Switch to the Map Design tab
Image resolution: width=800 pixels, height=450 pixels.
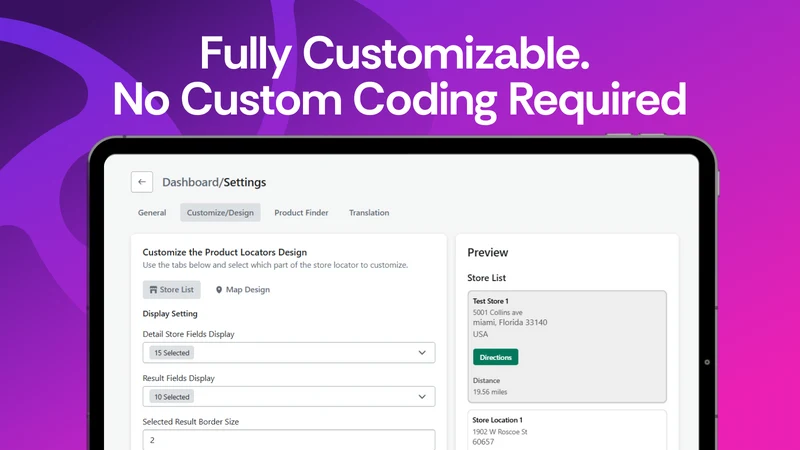click(x=243, y=290)
